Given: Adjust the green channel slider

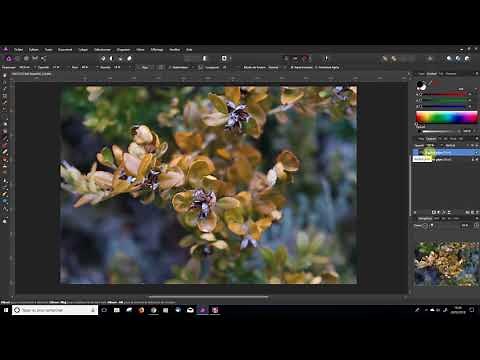Looking at the screenshot, I should click(444, 100).
